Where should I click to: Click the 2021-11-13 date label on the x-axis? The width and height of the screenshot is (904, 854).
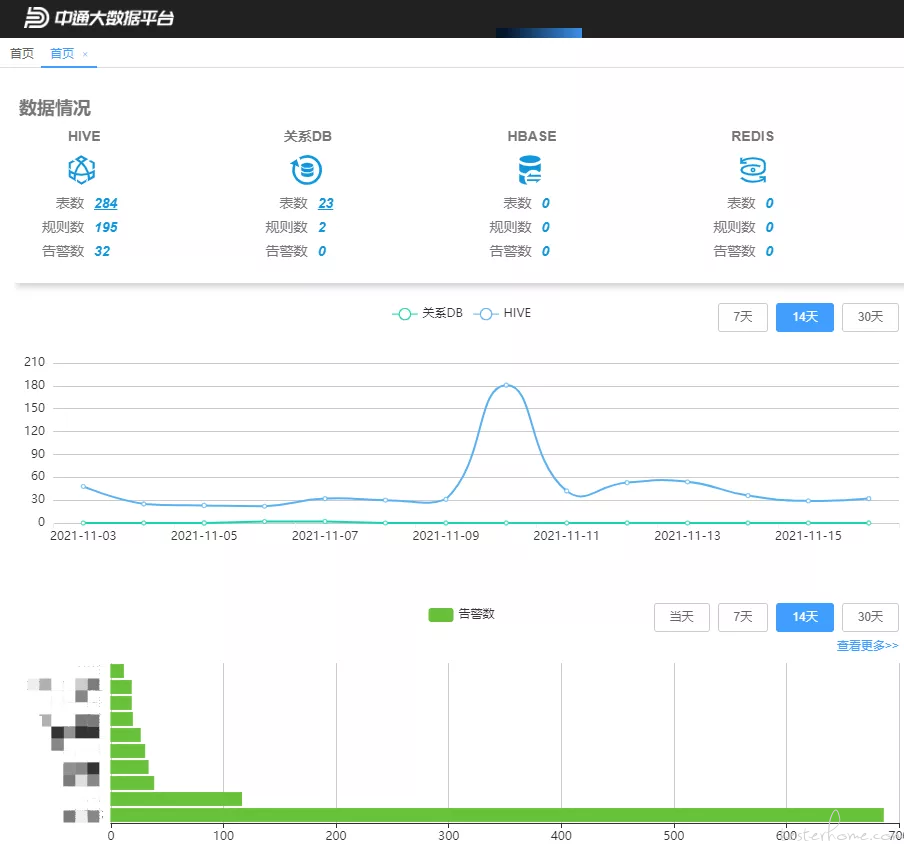687,536
